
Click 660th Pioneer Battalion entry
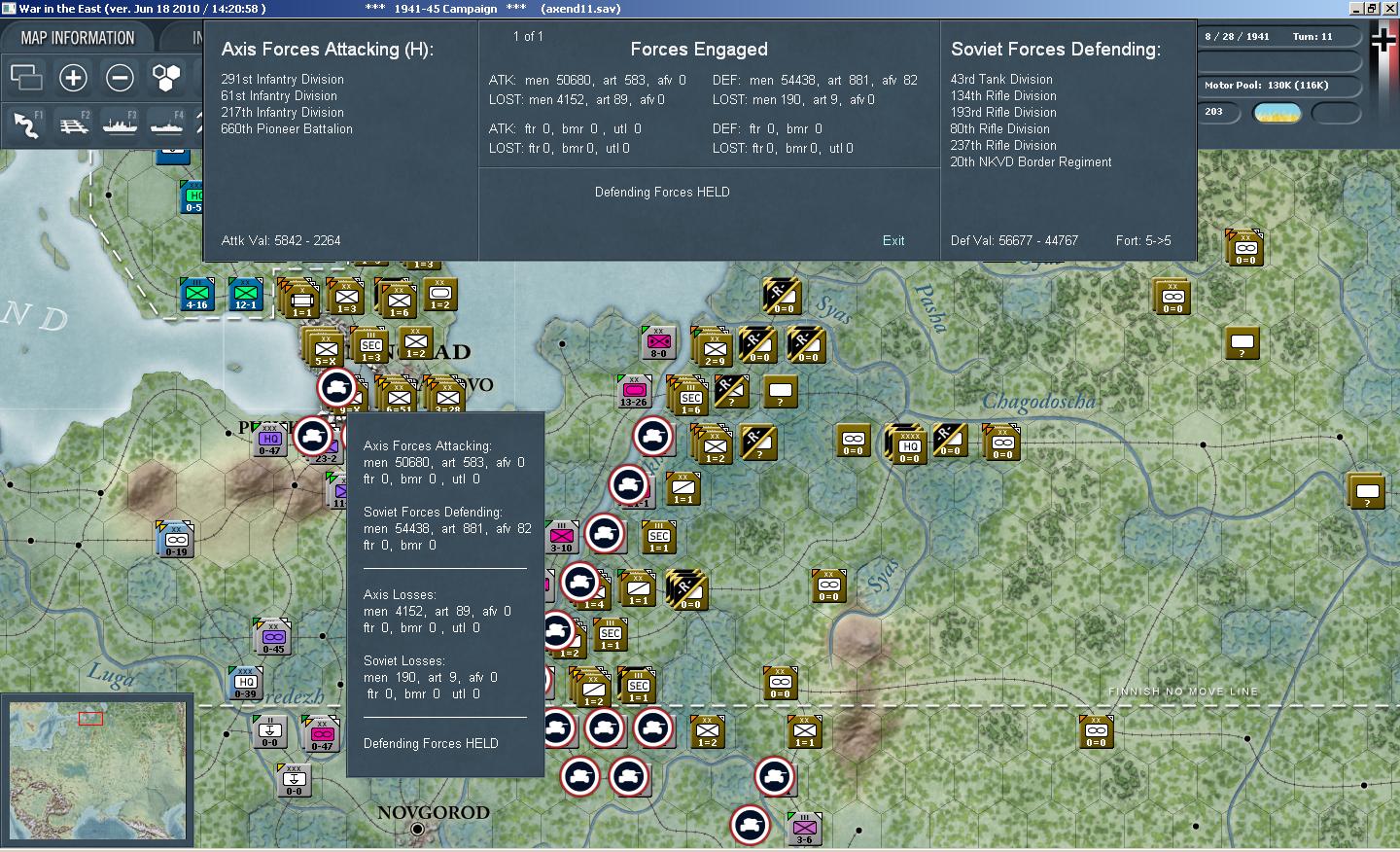coord(287,129)
